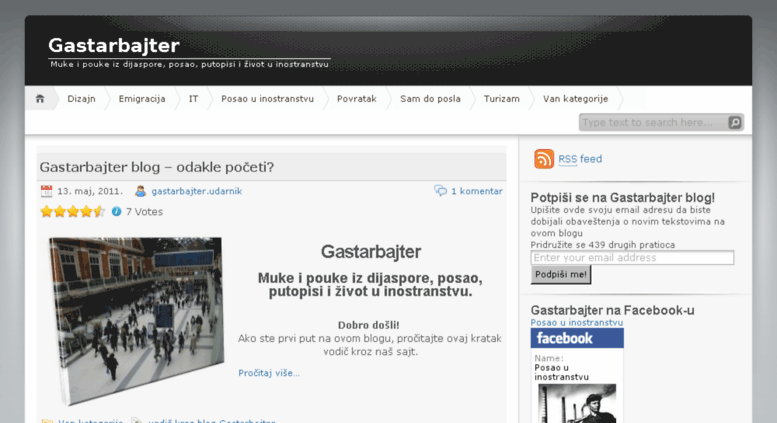Open the train station photo thumbnail
Viewport: 777px width, 423px height.
click(x=137, y=321)
